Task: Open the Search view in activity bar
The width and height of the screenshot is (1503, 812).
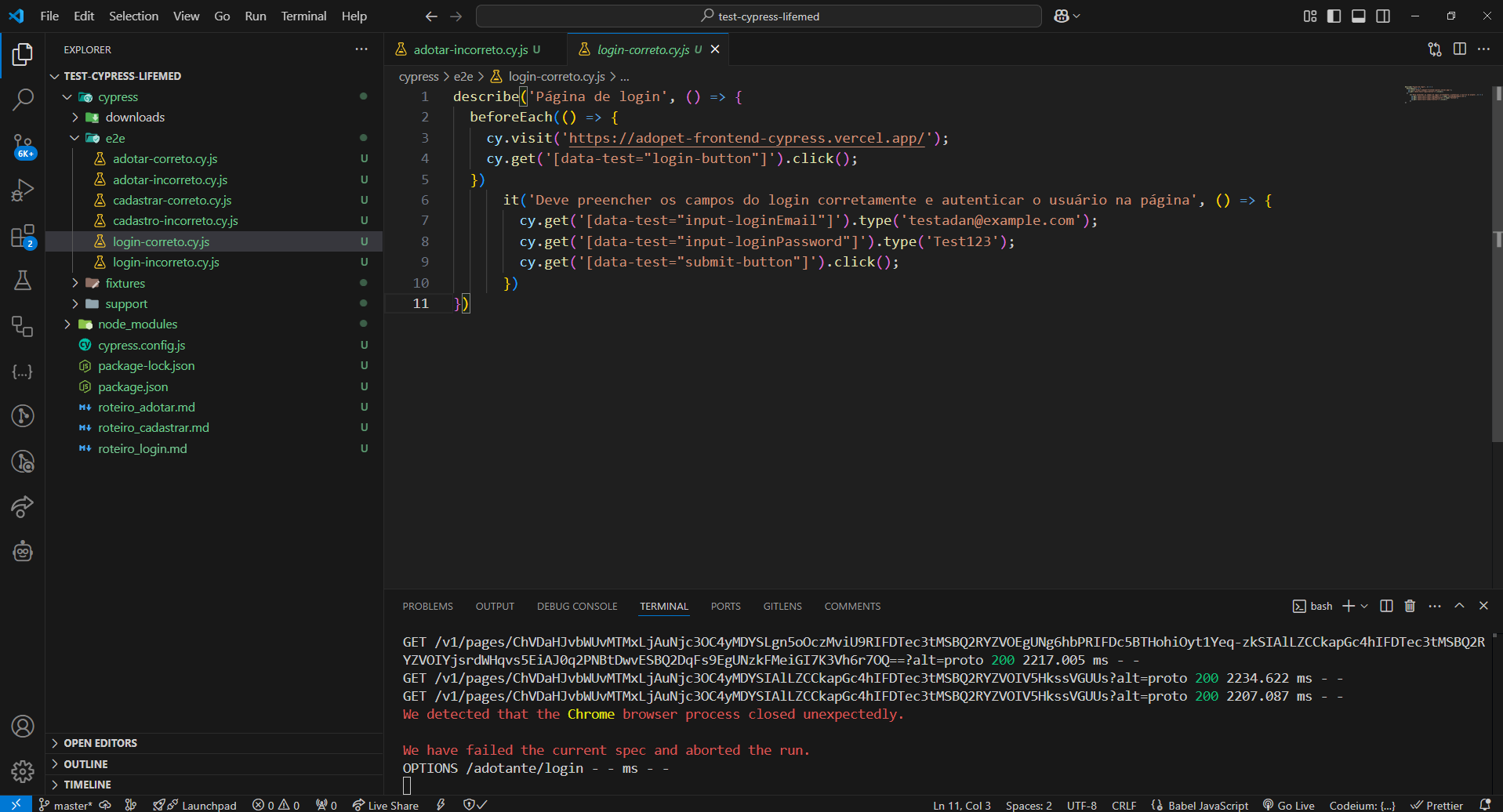Action: coord(23,100)
